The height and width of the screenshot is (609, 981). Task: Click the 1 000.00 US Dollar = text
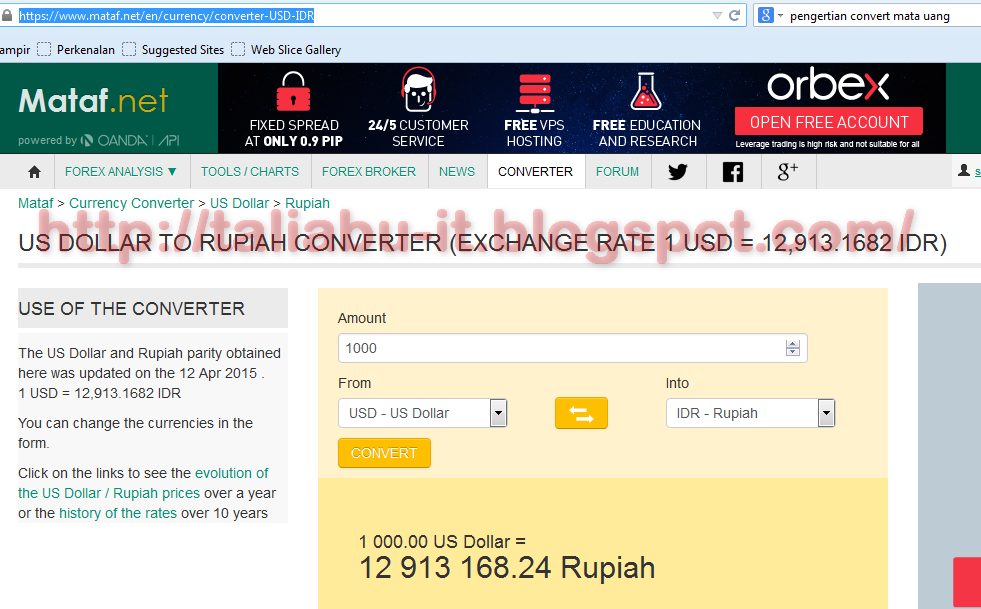pos(442,541)
